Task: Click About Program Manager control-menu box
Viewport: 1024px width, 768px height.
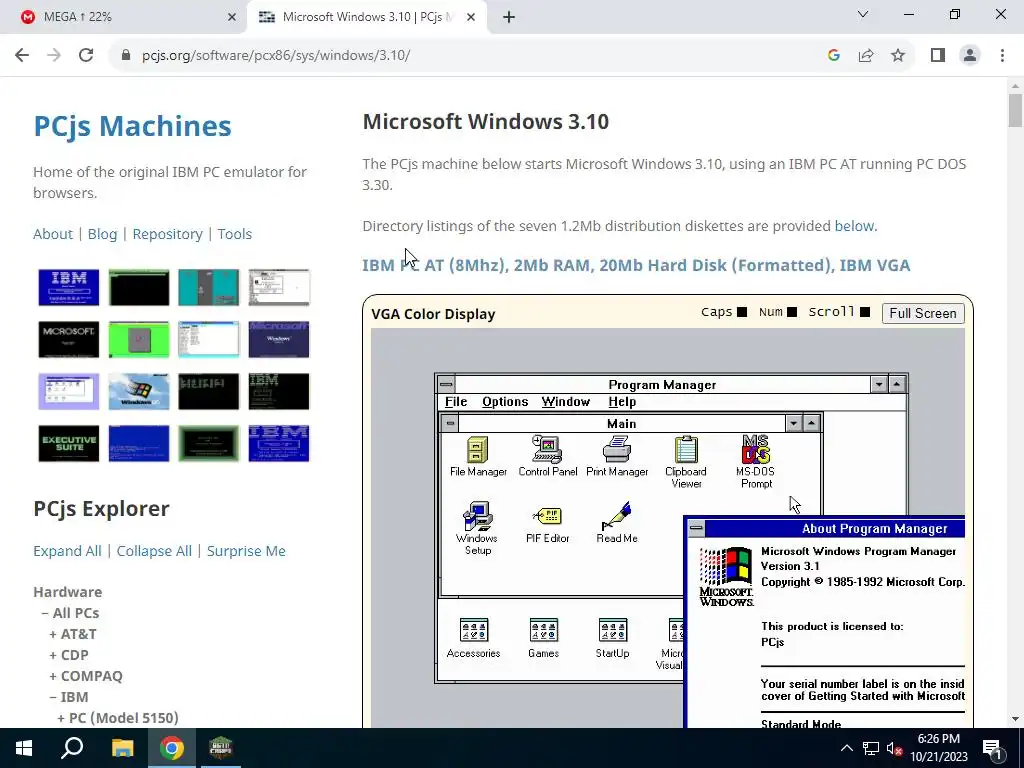Action: click(697, 528)
